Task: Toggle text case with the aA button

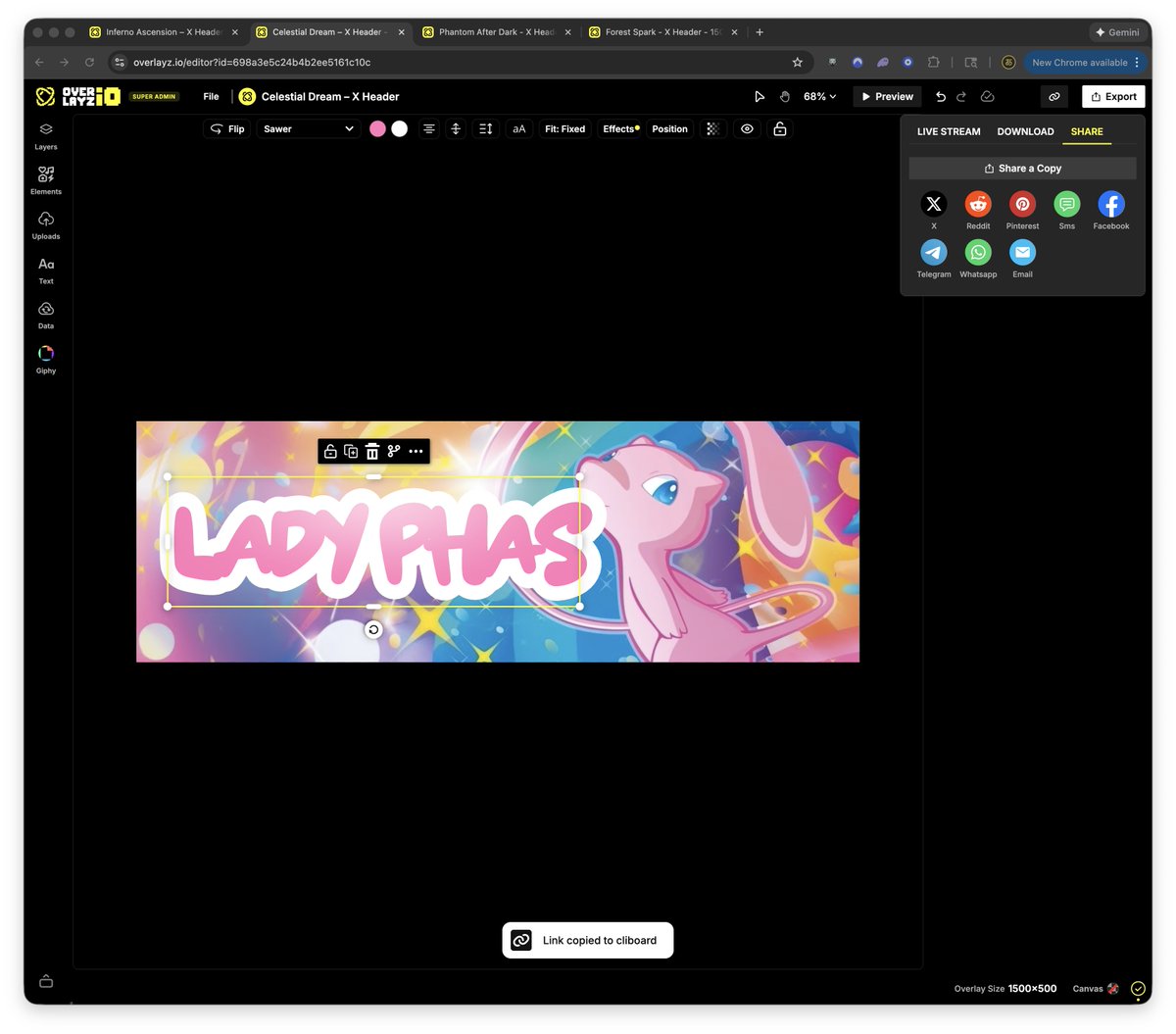Action: click(x=519, y=129)
